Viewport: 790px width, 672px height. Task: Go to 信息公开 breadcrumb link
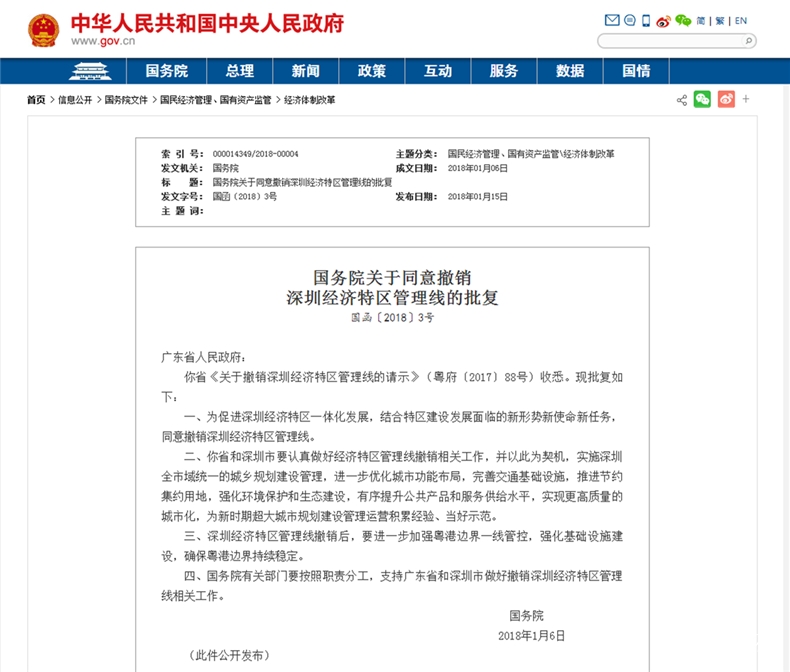[x=75, y=100]
